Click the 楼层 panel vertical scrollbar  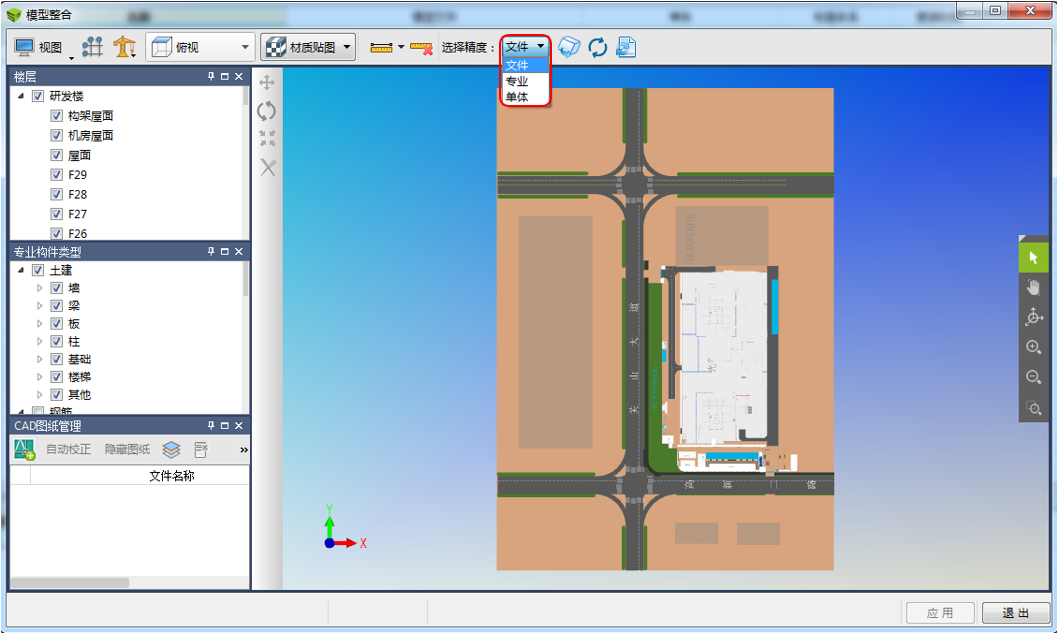(x=245, y=95)
